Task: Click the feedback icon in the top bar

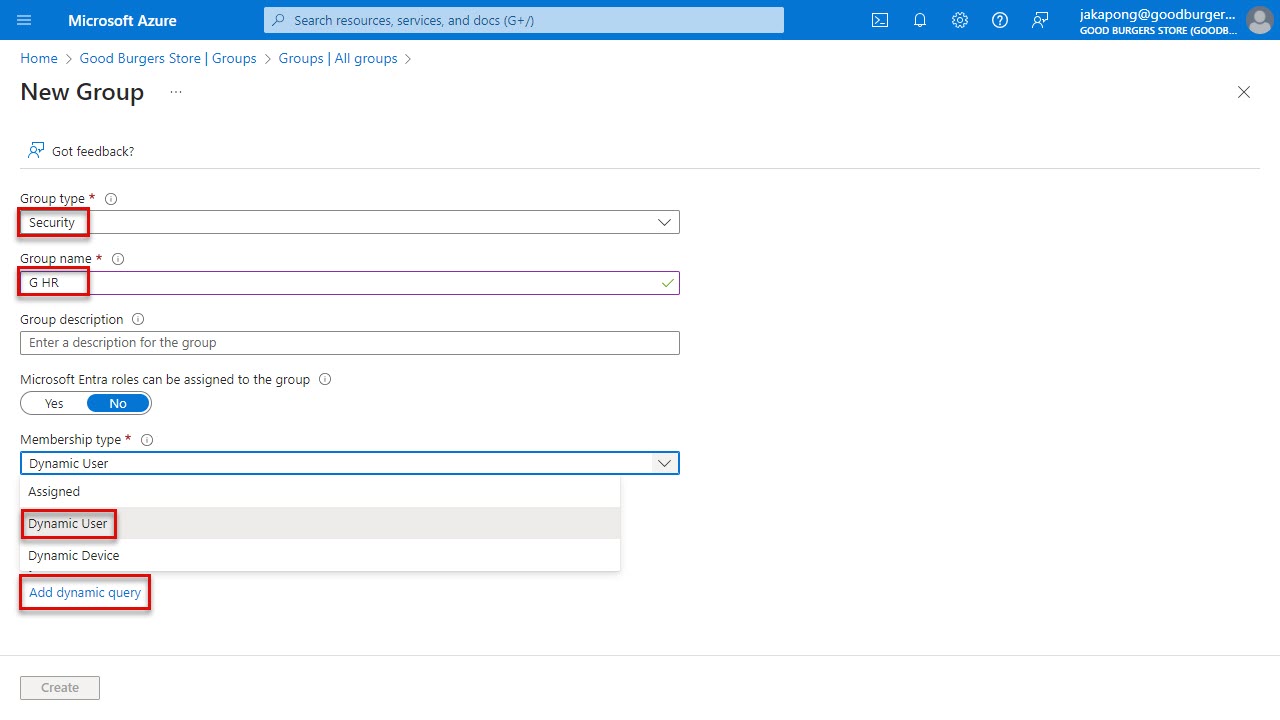Action: [1040, 20]
